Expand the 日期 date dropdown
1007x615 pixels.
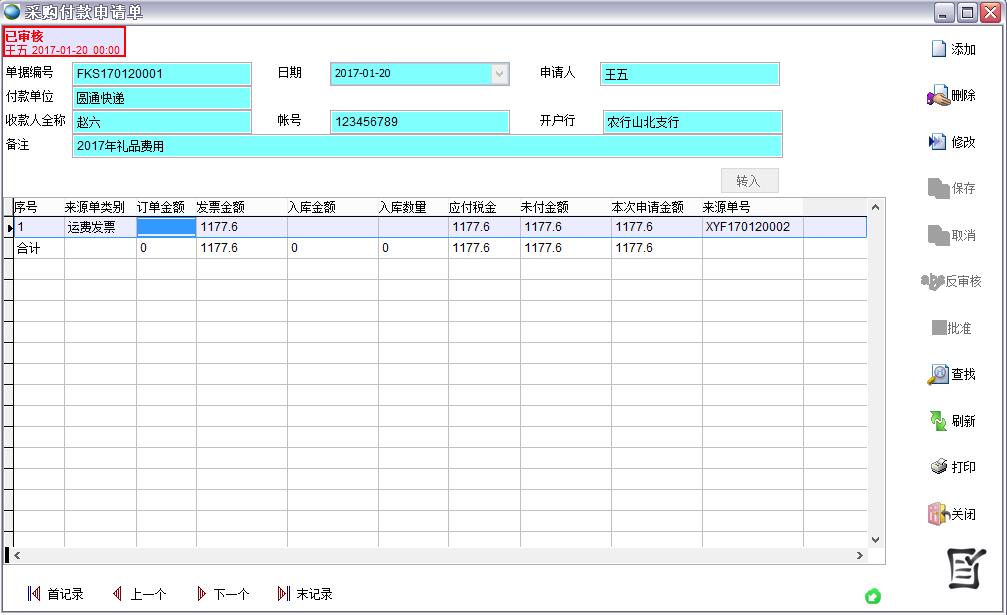(x=499, y=74)
